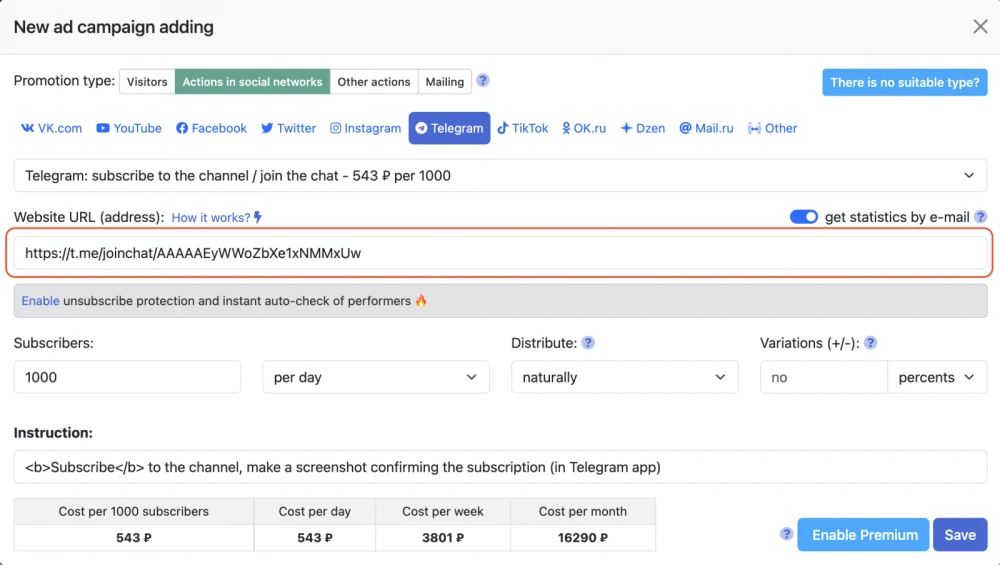Viewport: 1000px width, 565px height.
Task: Click the Cost per day header
Action: 314,511
